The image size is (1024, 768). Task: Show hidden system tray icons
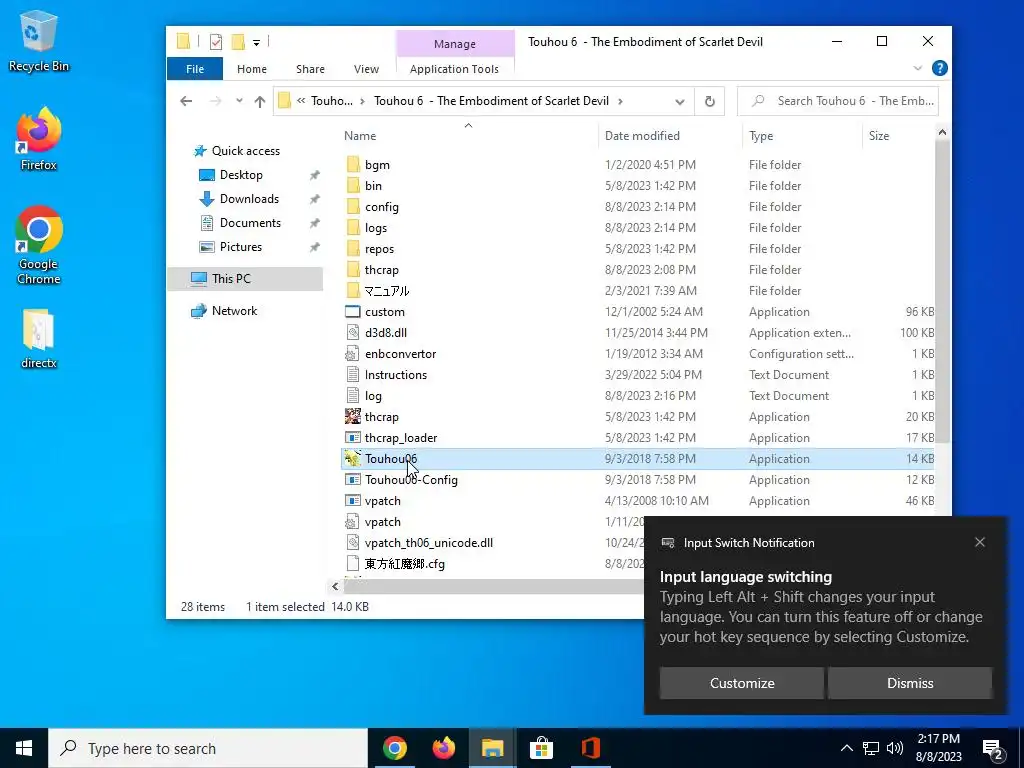pos(846,748)
